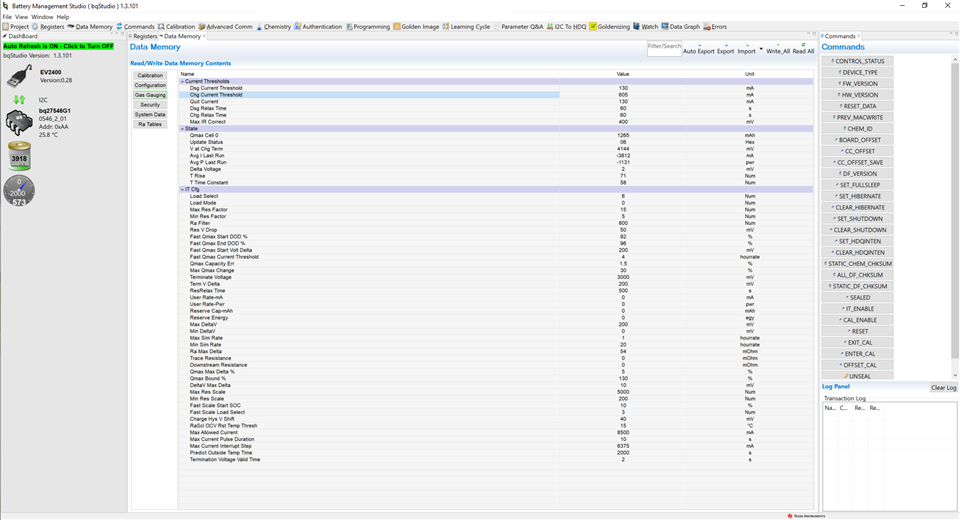Viewport: 960px width, 520px height.
Task: Send the IT_ENABLE command
Action: click(857, 309)
